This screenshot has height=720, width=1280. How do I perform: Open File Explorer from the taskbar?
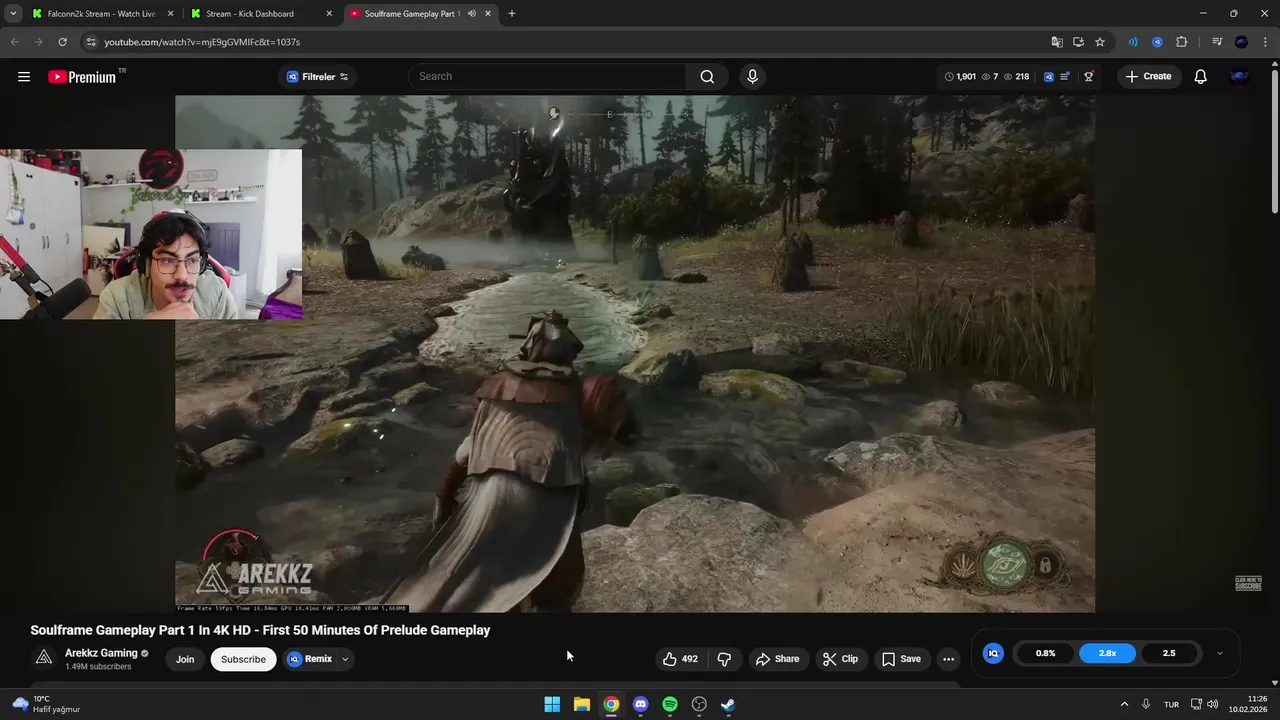tap(582, 704)
